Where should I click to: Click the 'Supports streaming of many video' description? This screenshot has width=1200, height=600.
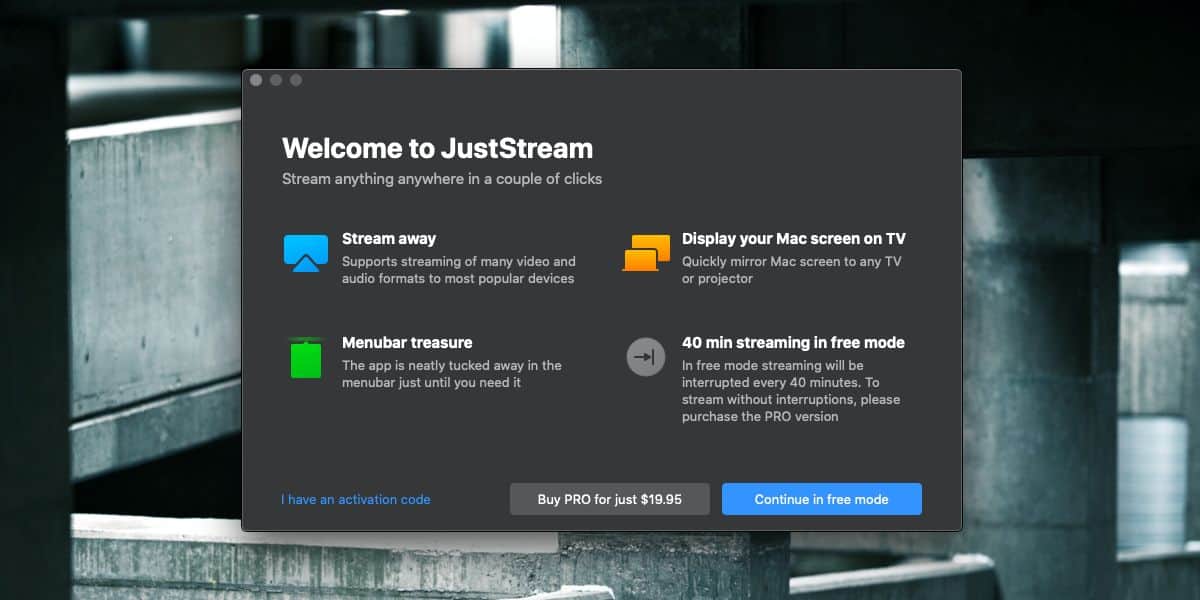[x=459, y=270]
